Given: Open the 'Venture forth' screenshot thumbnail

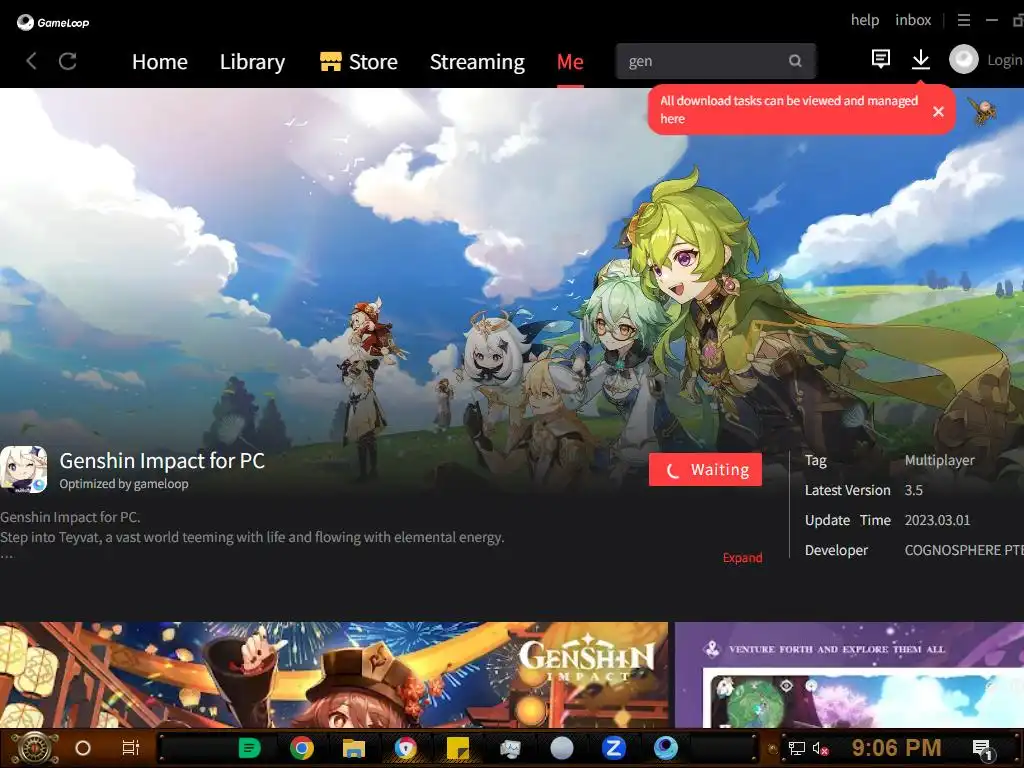Looking at the screenshot, I should pyautogui.click(x=849, y=675).
